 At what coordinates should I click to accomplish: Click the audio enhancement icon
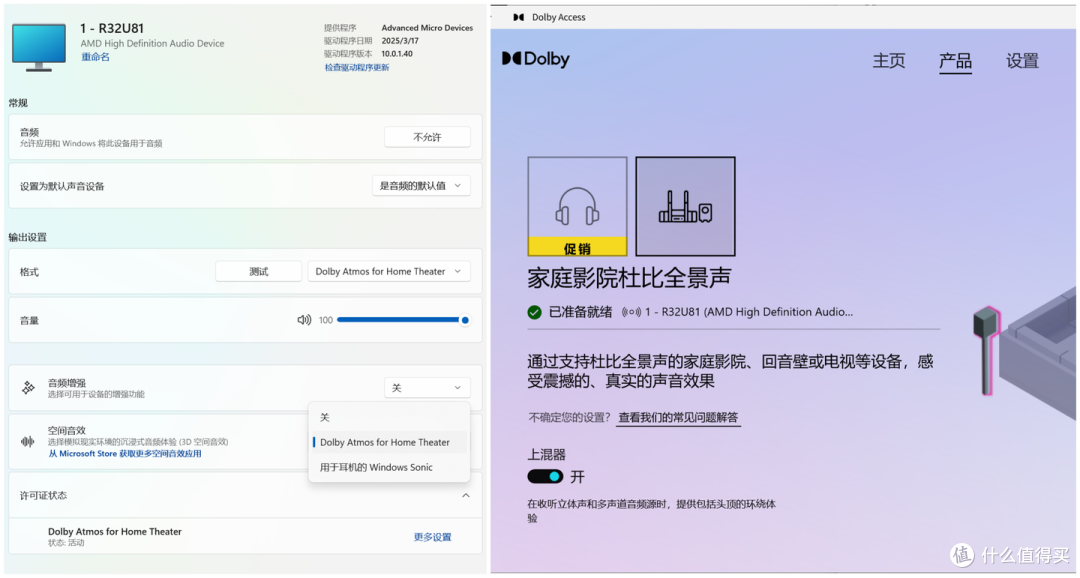[x=28, y=388]
